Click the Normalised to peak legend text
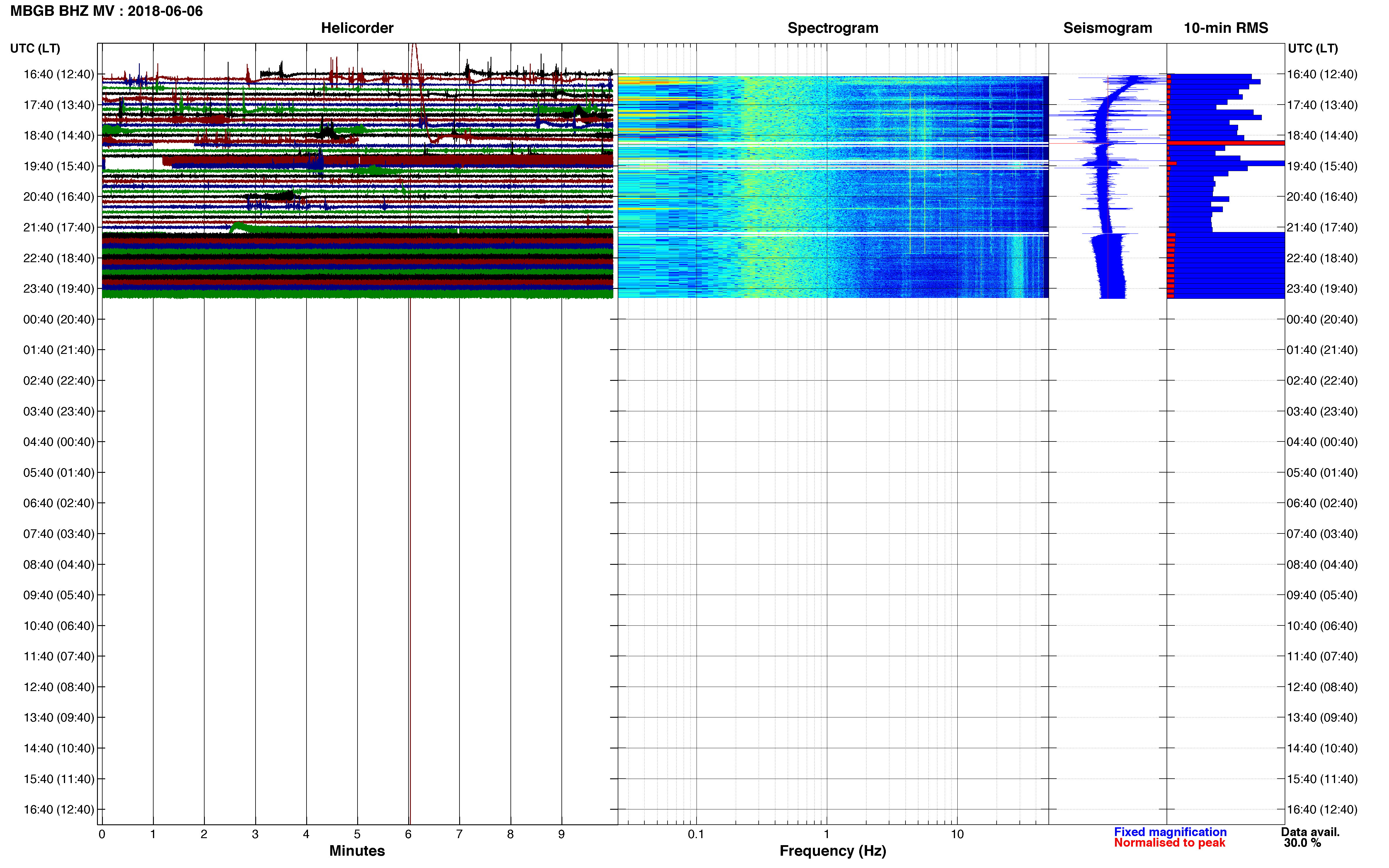The height and width of the screenshot is (868, 1389). (x=1169, y=843)
